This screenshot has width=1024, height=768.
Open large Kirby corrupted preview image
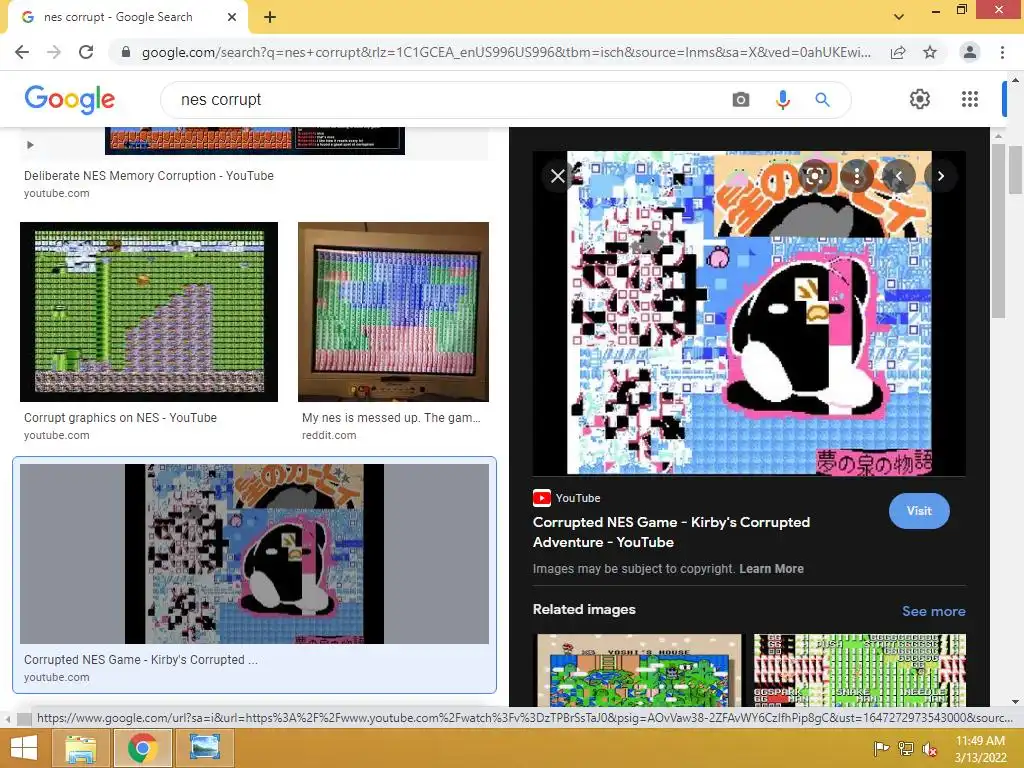click(749, 313)
